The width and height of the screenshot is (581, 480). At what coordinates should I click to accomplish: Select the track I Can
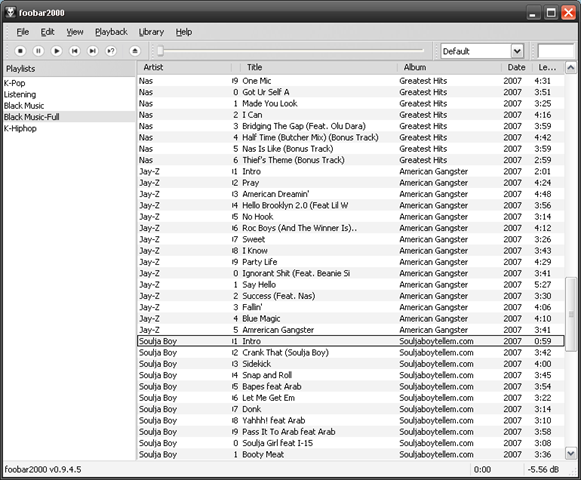[351, 115]
